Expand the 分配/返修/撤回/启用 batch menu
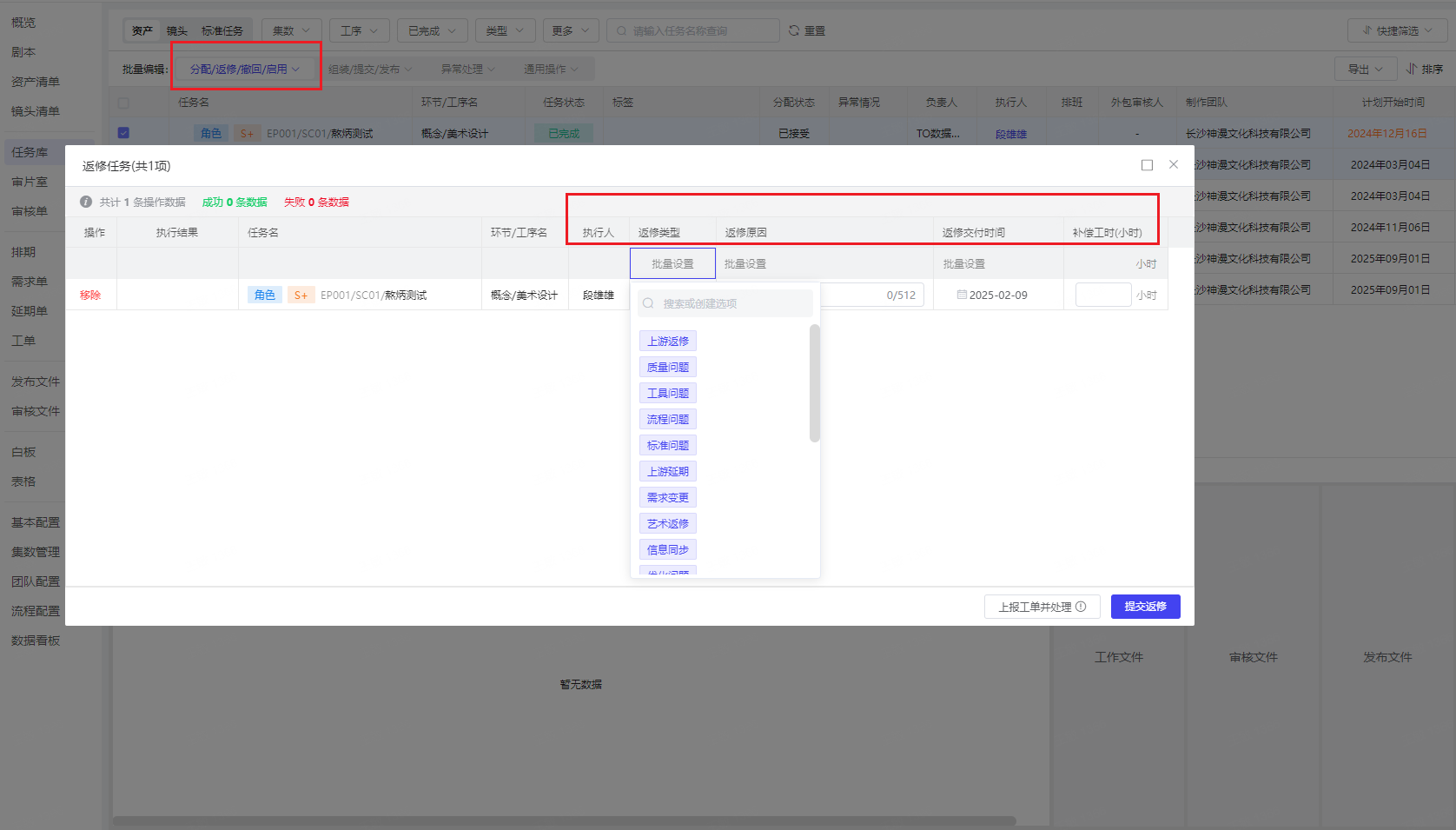1456x830 pixels. click(x=245, y=69)
